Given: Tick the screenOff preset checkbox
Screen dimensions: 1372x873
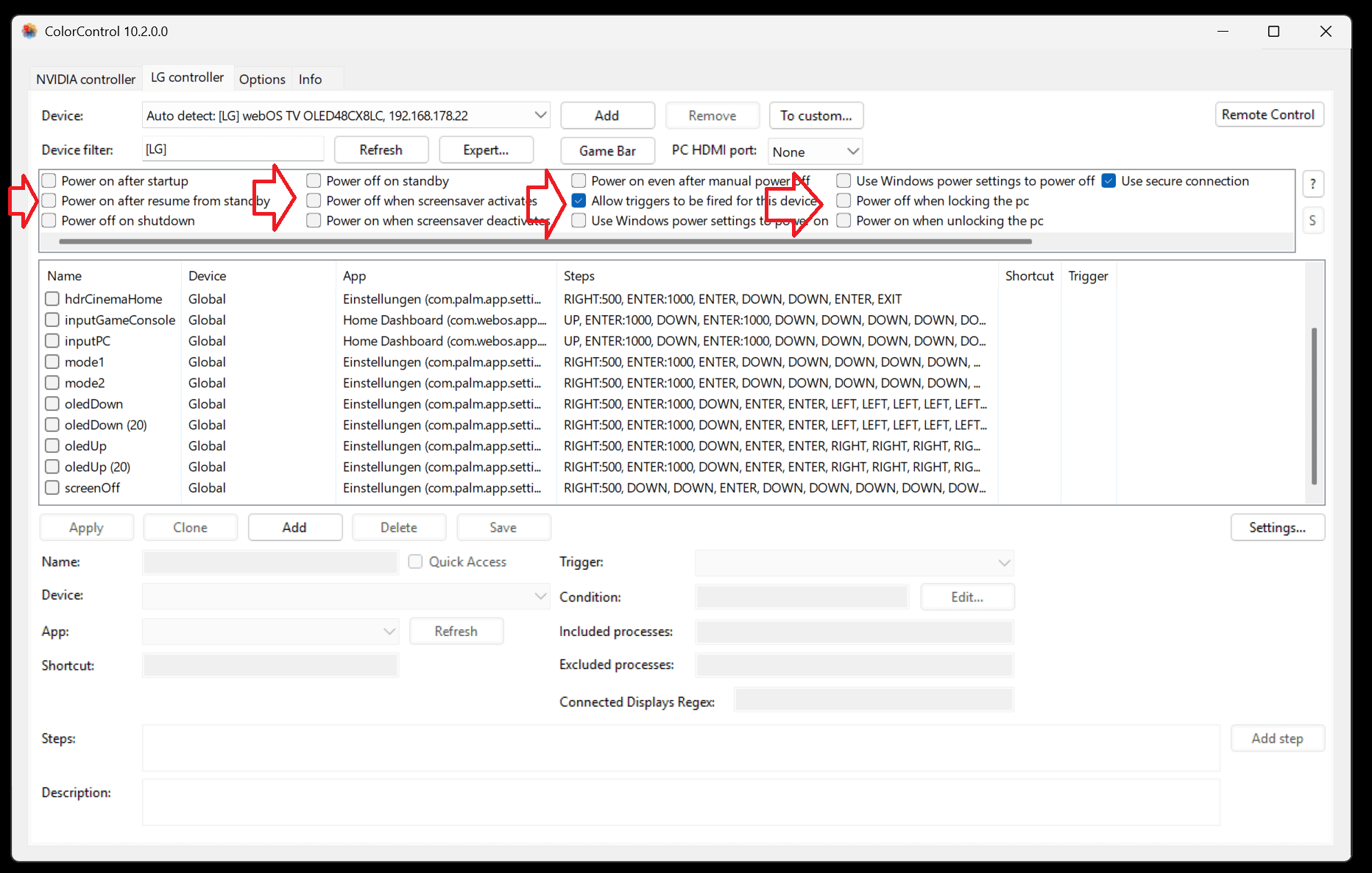Looking at the screenshot, I should [x=52, y=487].
